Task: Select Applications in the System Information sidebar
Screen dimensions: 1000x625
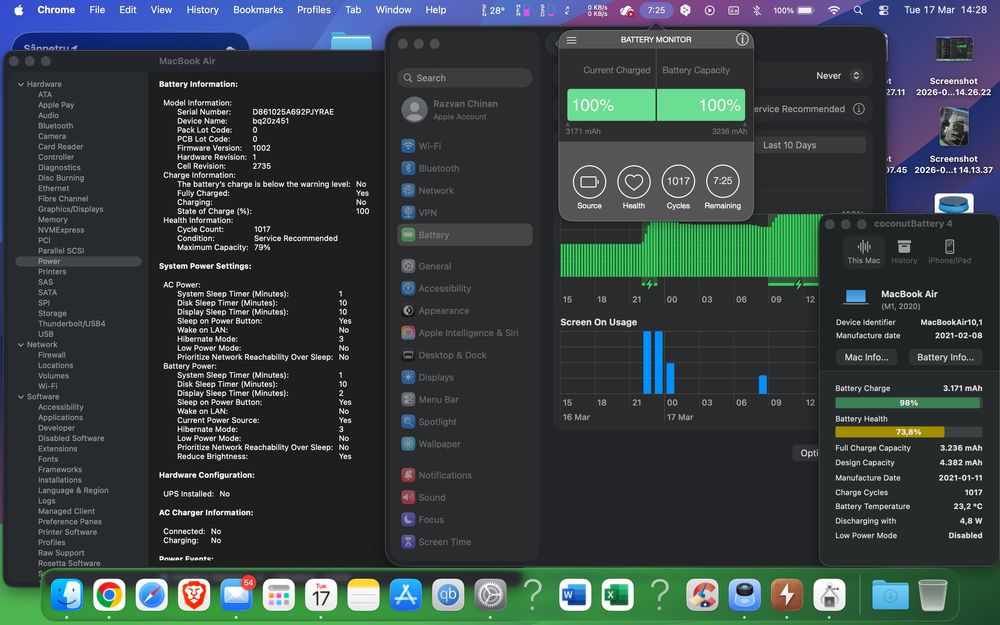Action: coord(60,418)
